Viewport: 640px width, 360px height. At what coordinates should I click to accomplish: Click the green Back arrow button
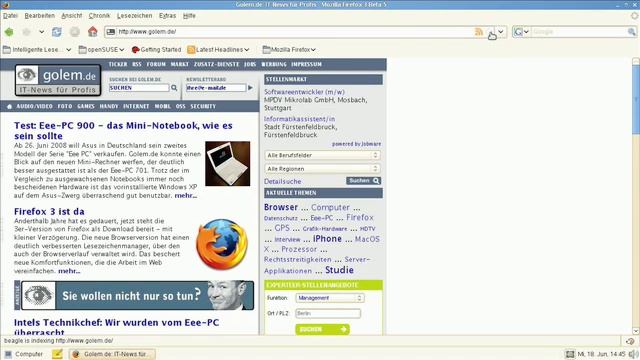[x=9, y=31]
